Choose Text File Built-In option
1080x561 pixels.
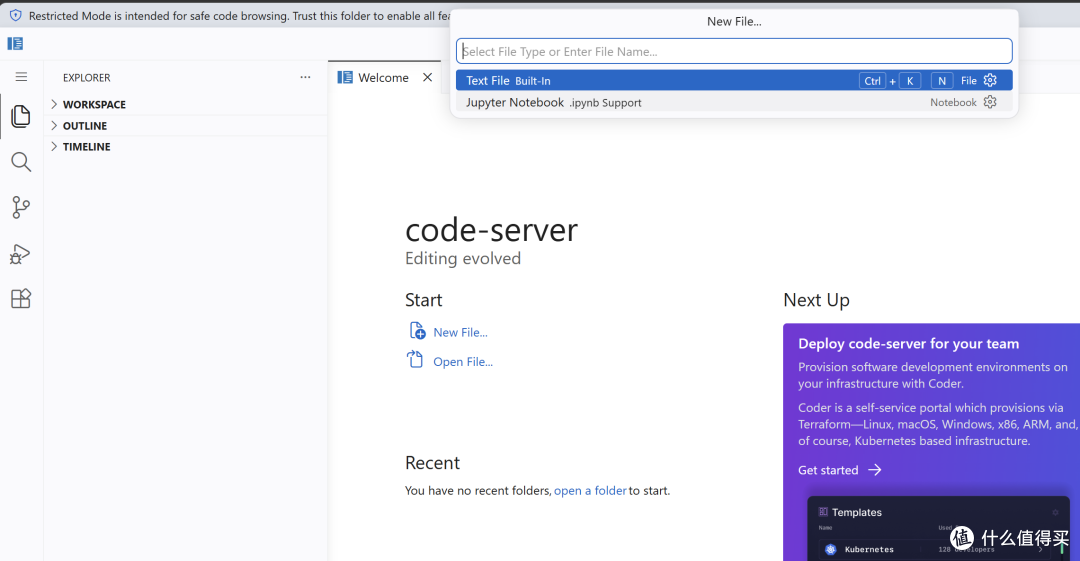(734, 81)
